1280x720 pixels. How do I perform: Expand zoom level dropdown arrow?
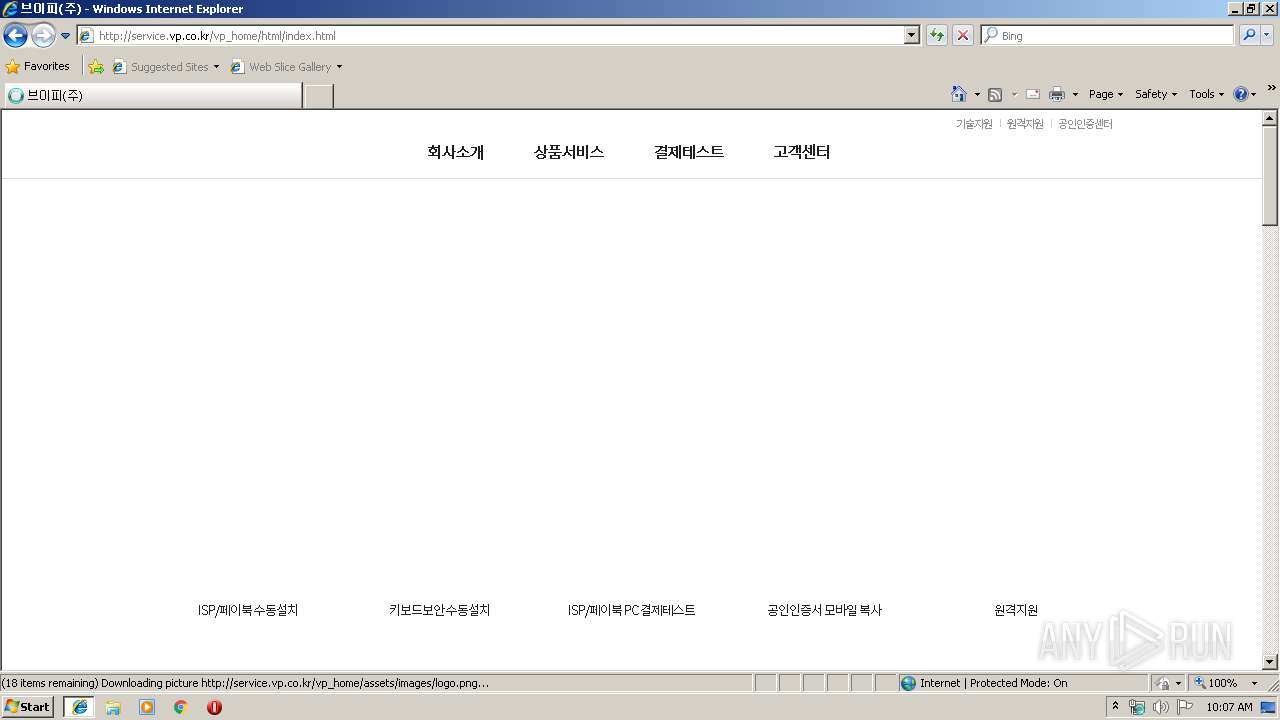tap(1254, 683)
